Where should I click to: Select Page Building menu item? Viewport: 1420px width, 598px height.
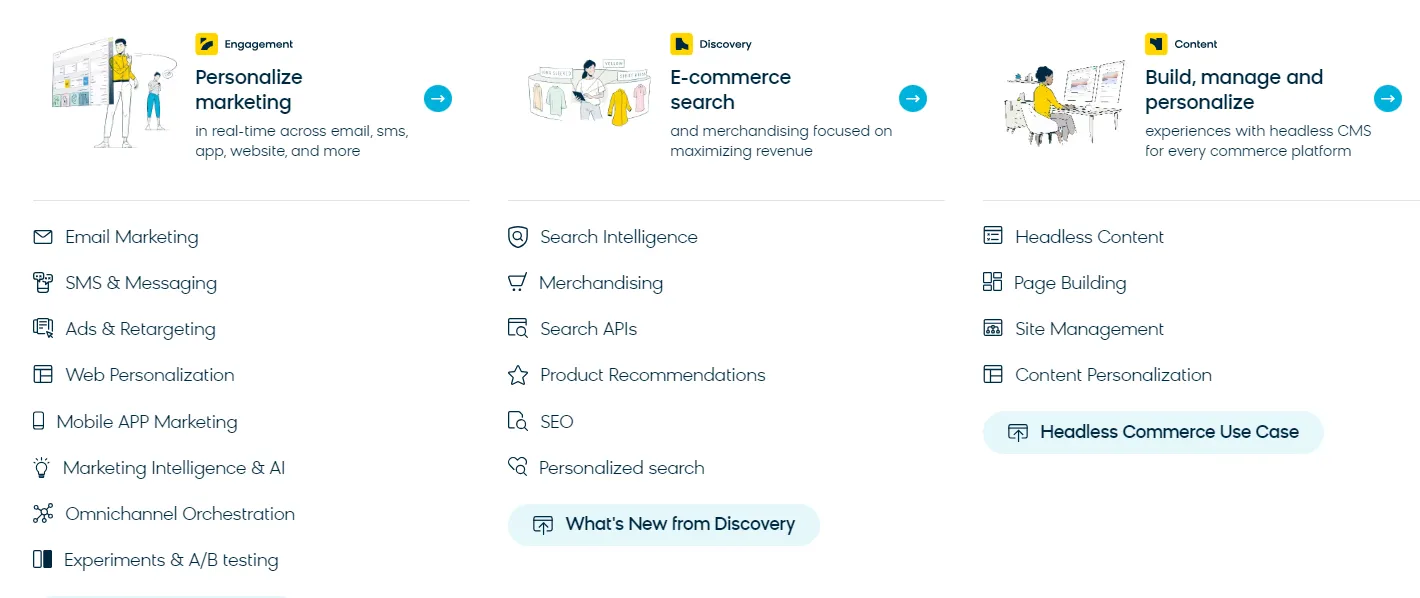[x=1069, y=283]
